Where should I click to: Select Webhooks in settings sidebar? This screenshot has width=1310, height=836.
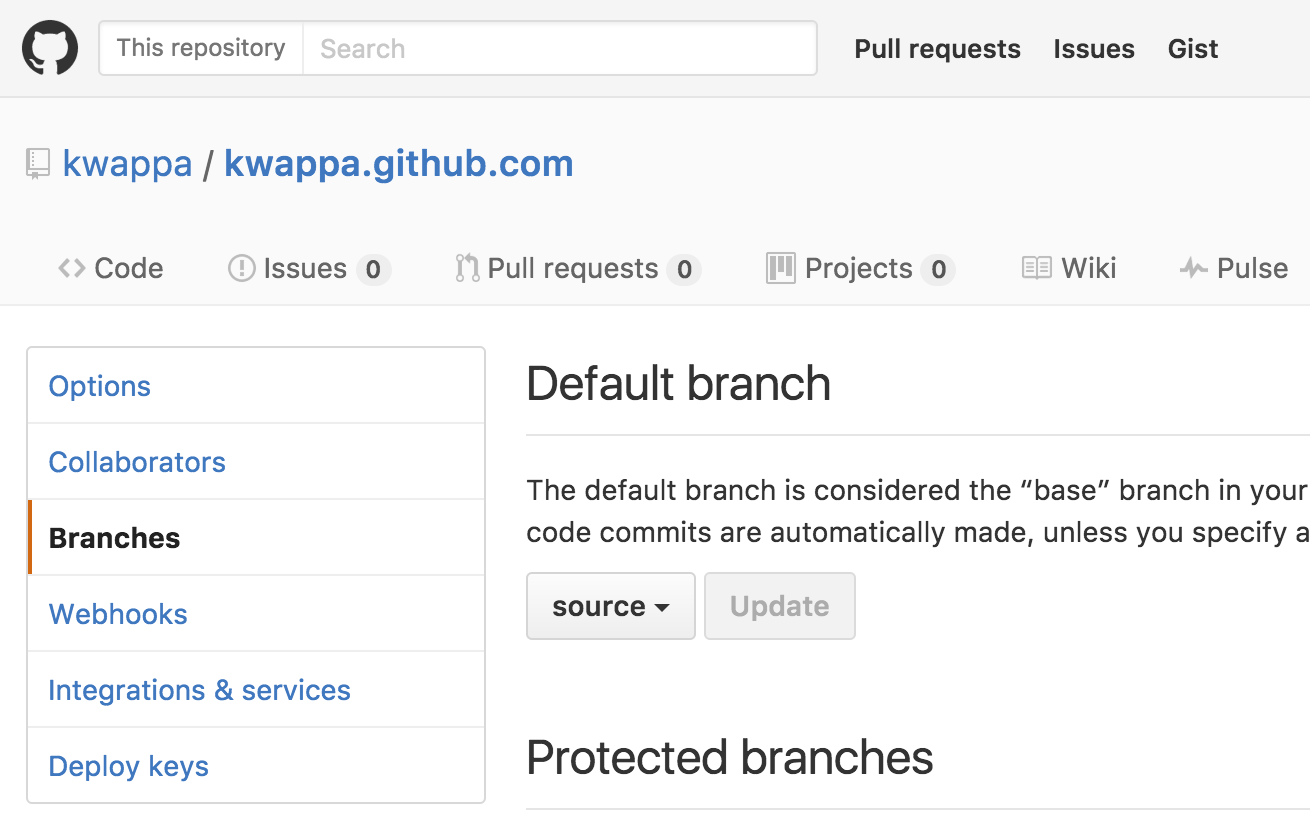tap(256, 614)
